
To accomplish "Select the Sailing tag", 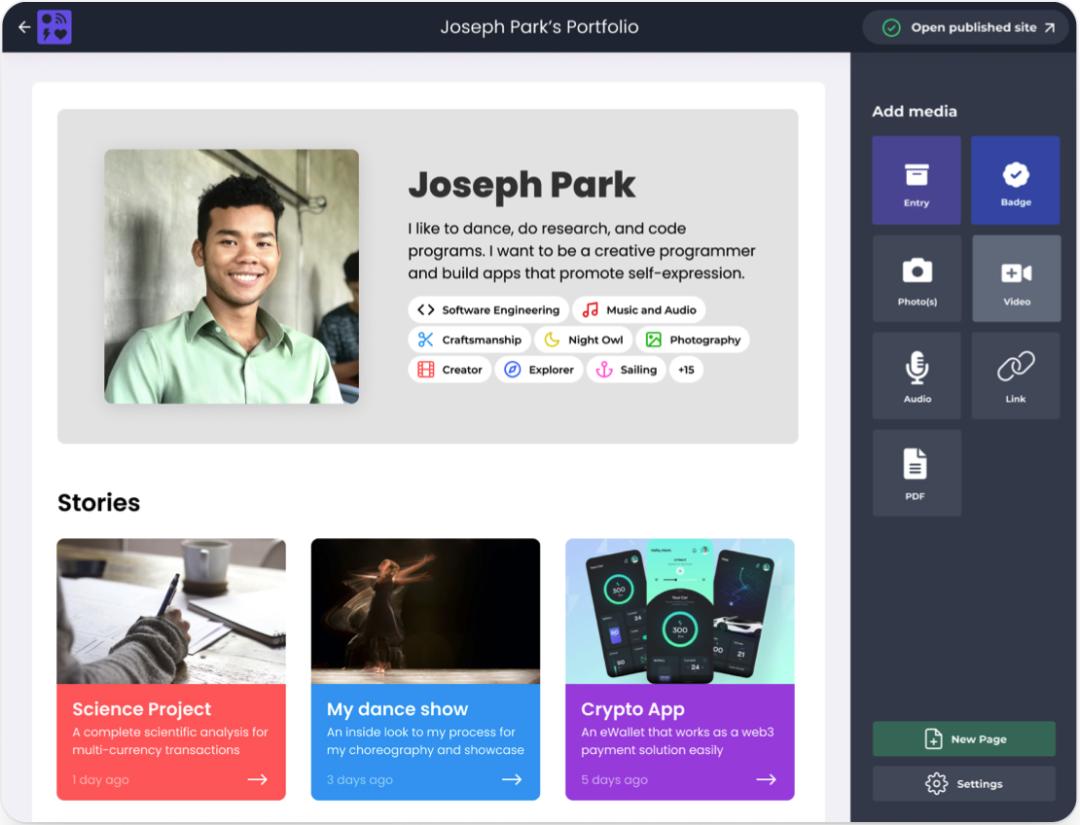I will point(626,370).
